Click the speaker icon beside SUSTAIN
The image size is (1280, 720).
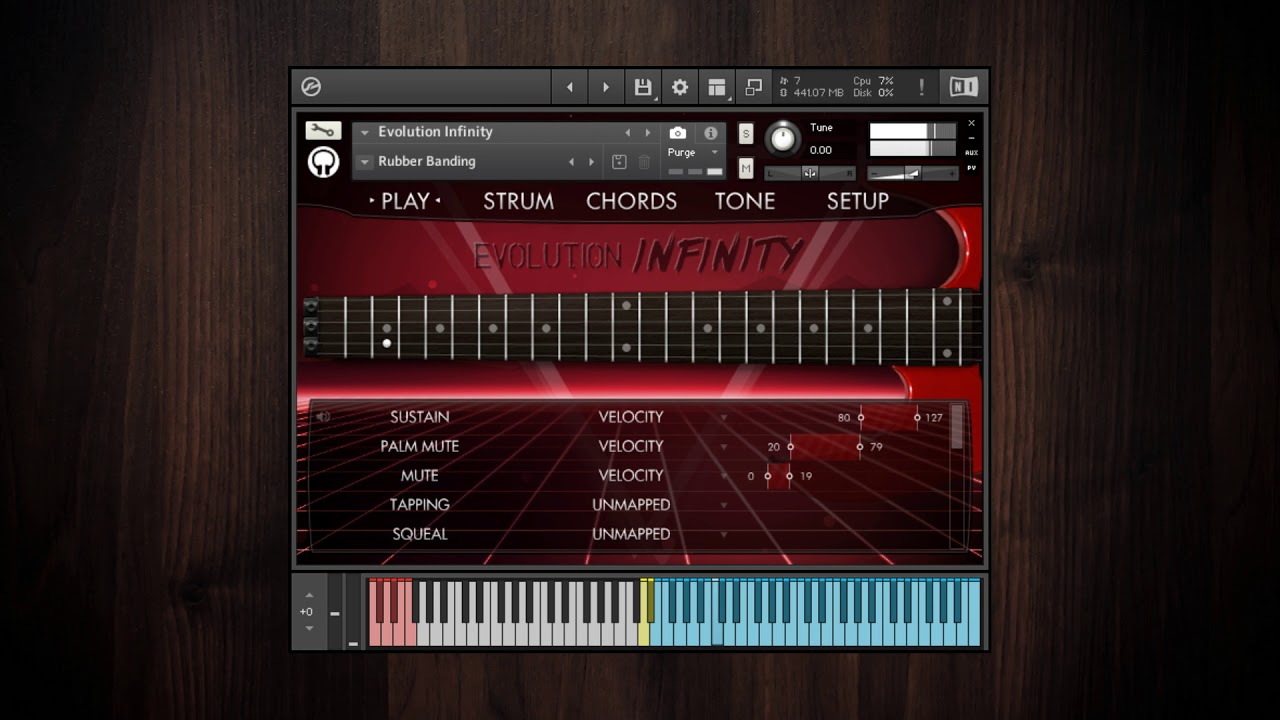(x=323, y=417)
